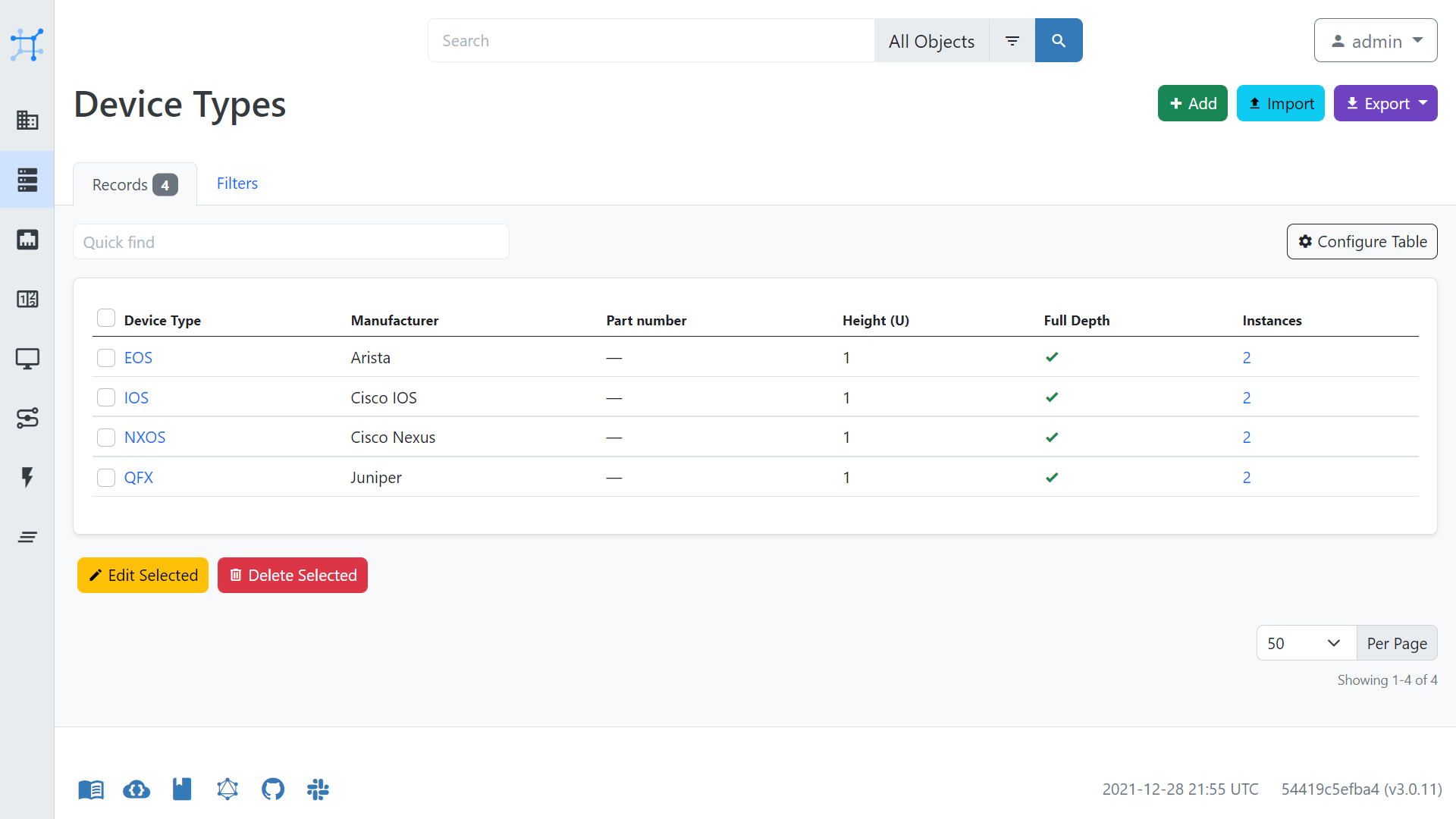Open the REST API cloud icon in footer
1456x819 pixels.
tap(136, 789)
